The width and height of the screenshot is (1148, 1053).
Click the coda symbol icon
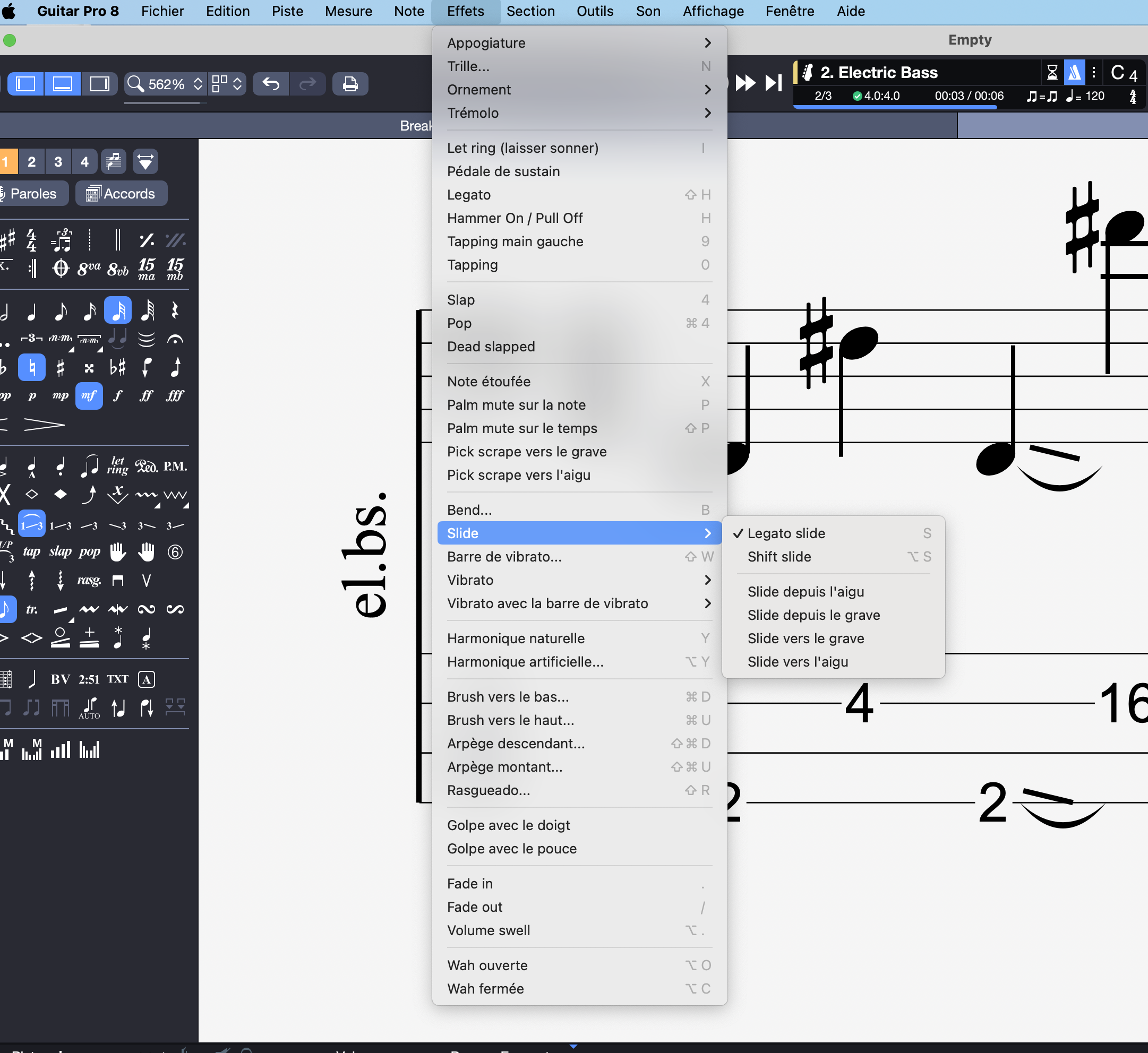pyautogui.click(x=61, y=269)
